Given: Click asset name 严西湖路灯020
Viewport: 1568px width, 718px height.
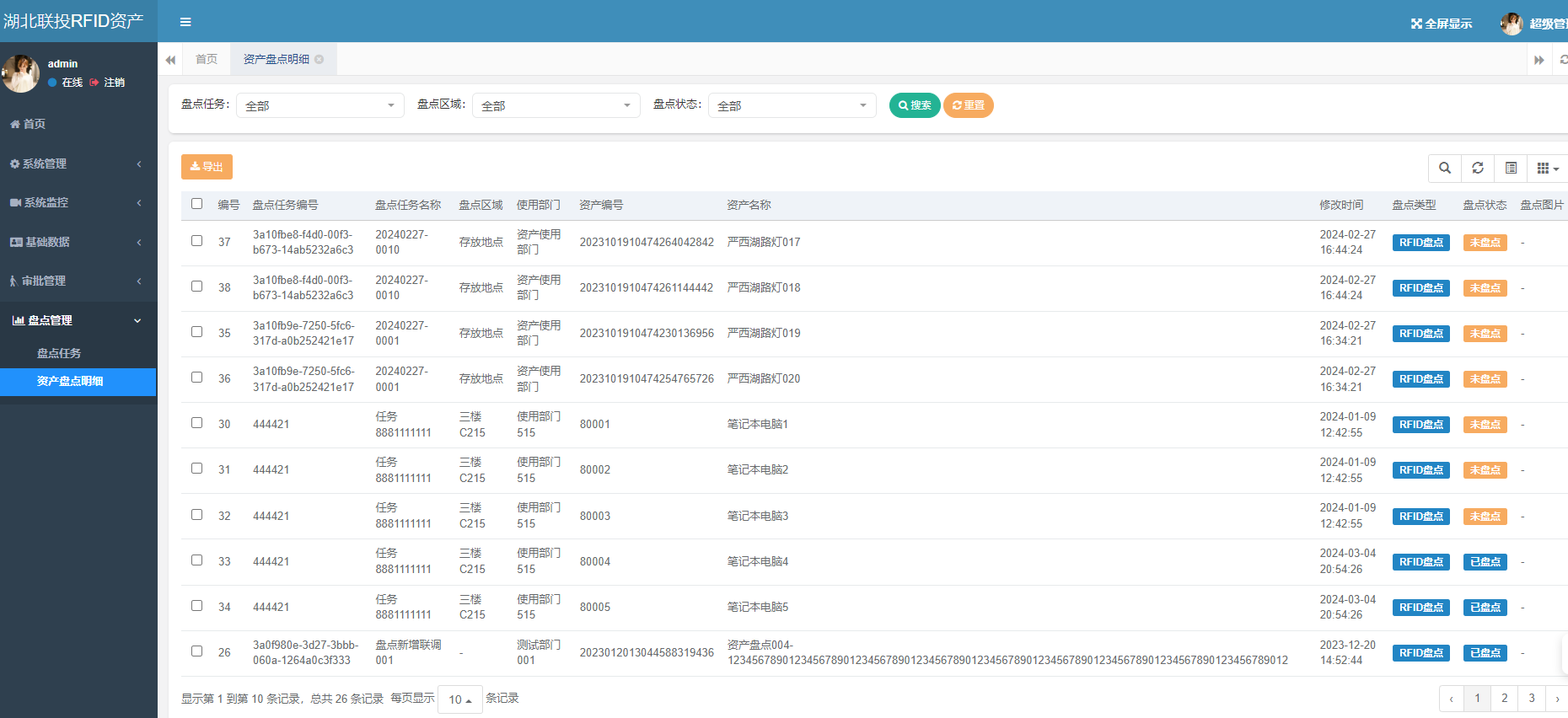Looking at the screenshot, I should point(764,379).
